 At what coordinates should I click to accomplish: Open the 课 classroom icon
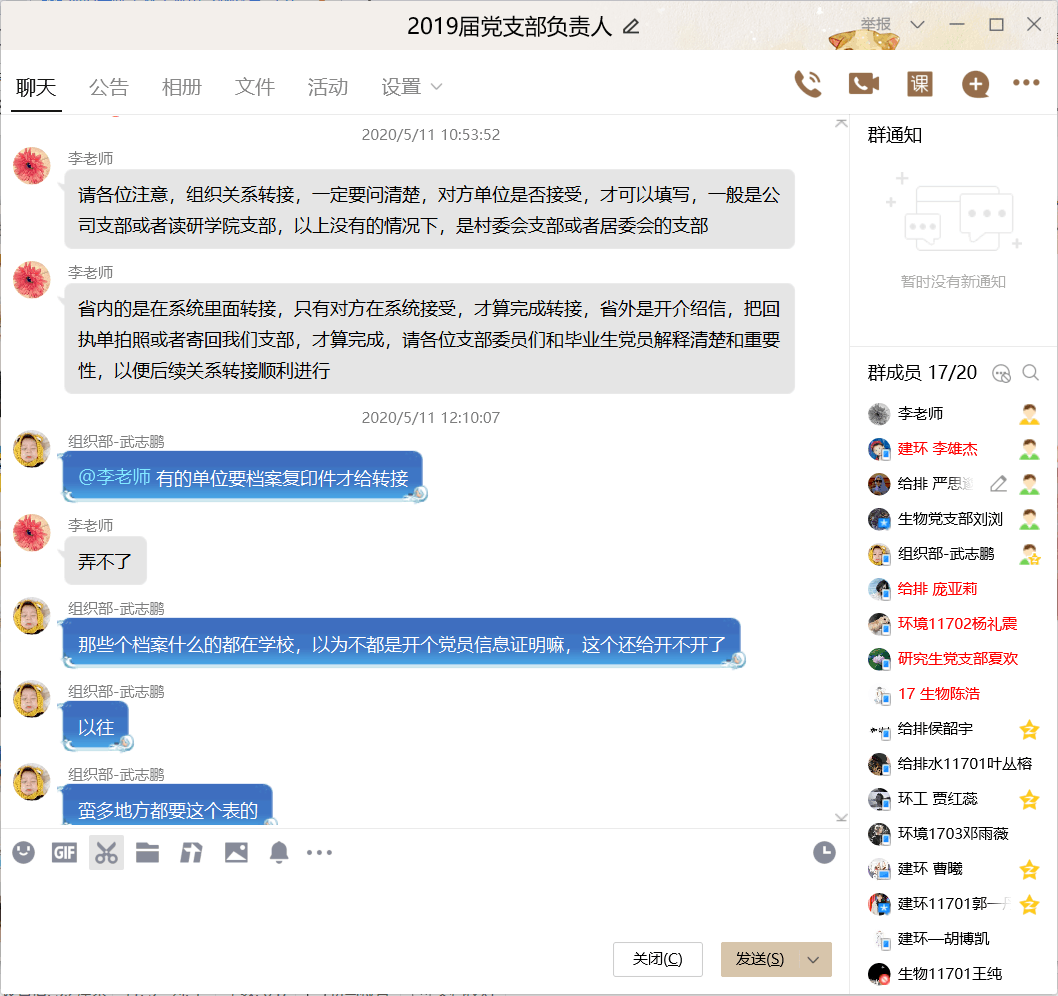click(x=919, y=84)
